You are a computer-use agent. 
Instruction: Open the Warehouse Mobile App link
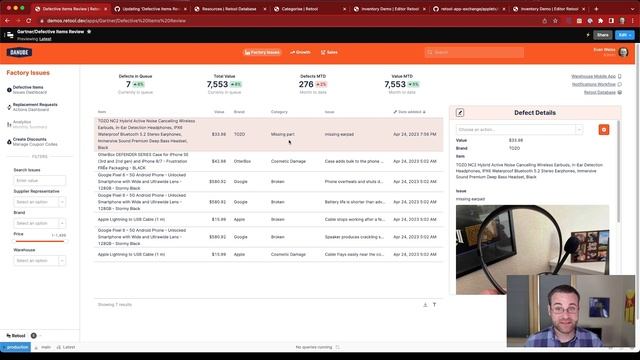[x=596, y=76]
